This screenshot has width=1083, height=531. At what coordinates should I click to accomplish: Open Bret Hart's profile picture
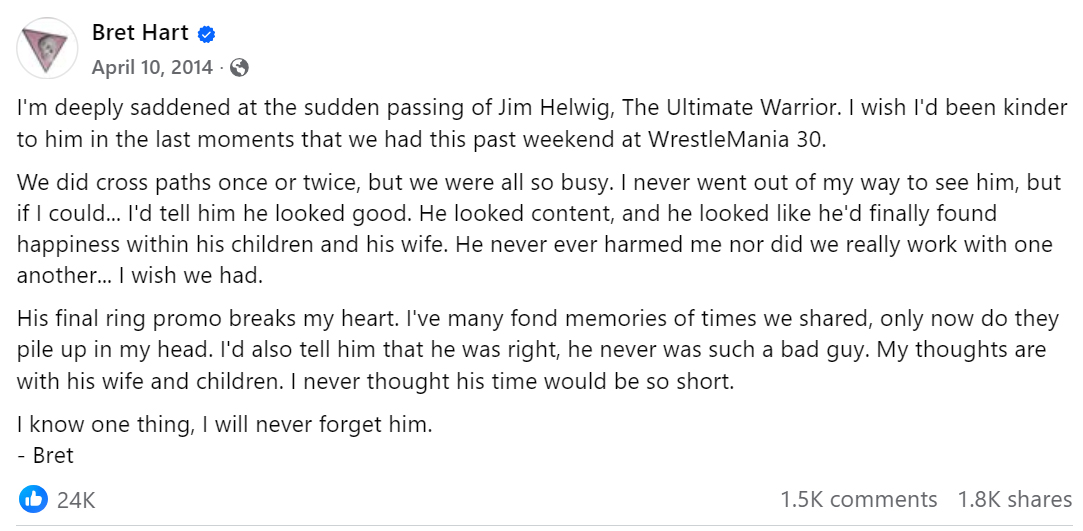(x=47, y=49)
